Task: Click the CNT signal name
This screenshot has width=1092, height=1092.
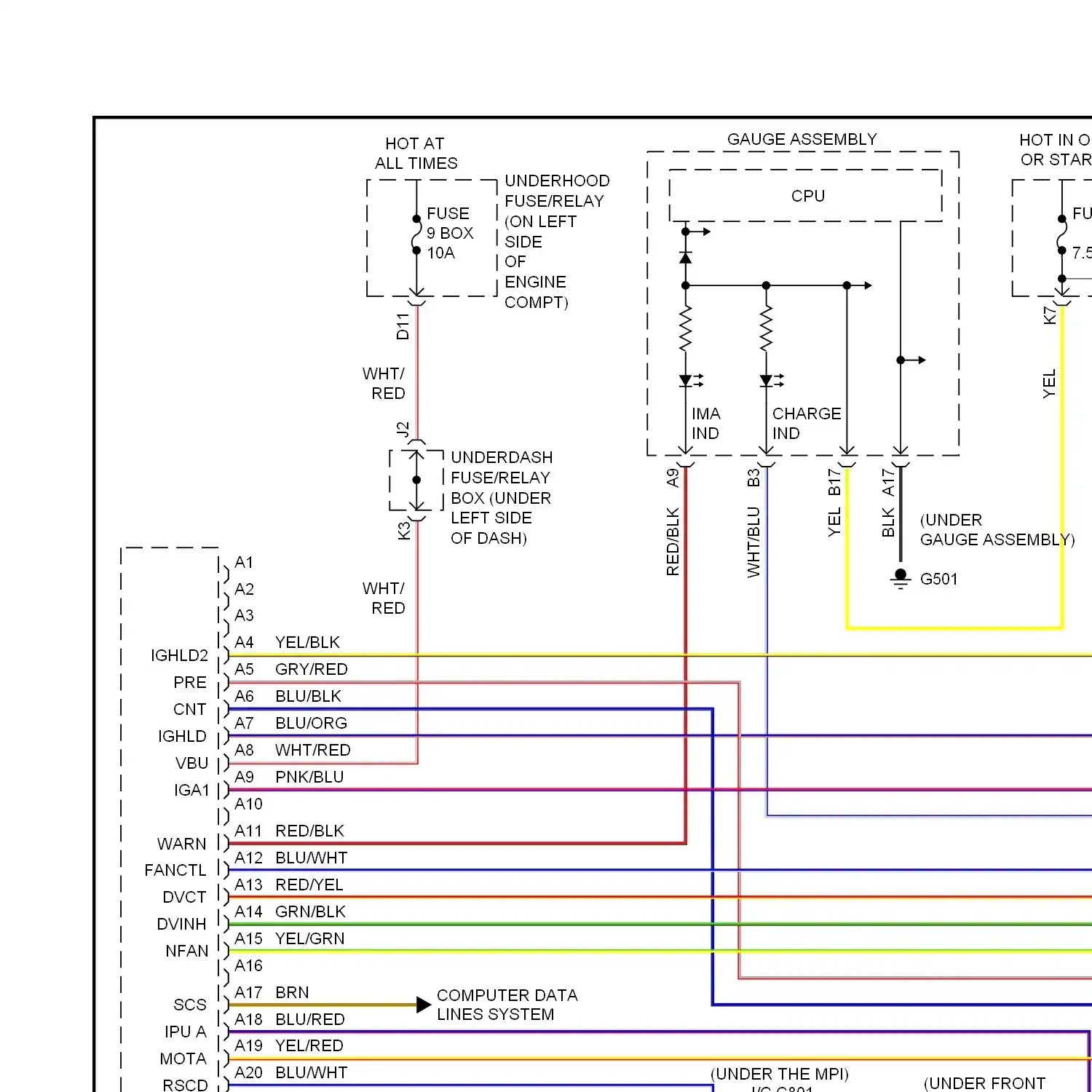Action: 189,709
